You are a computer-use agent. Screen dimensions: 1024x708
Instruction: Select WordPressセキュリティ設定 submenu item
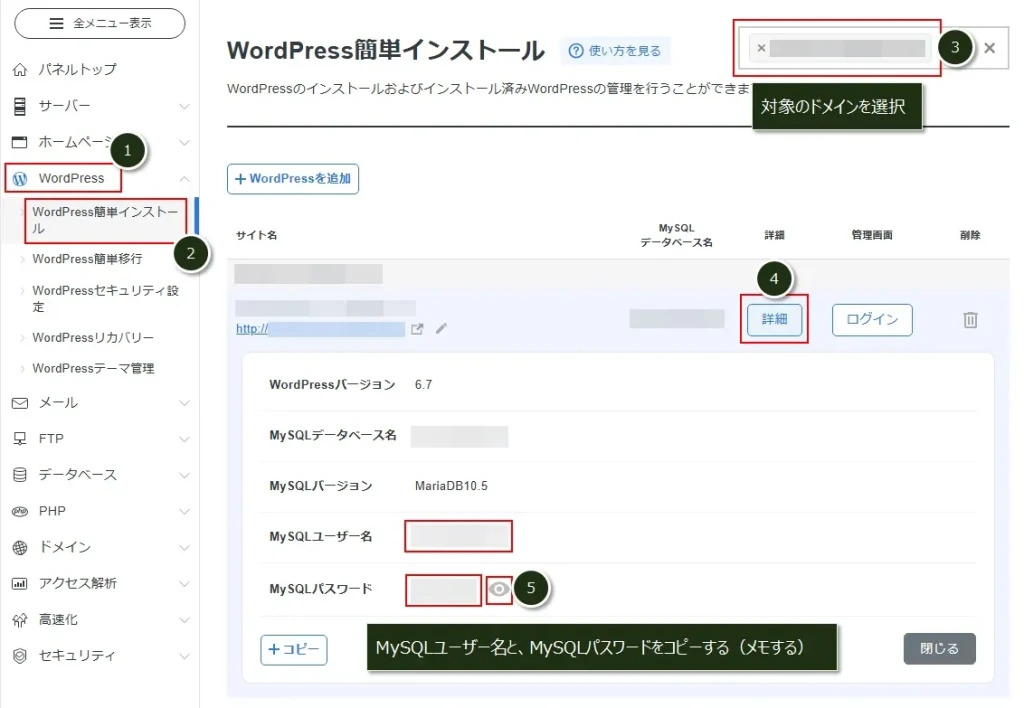pos(105,298)
